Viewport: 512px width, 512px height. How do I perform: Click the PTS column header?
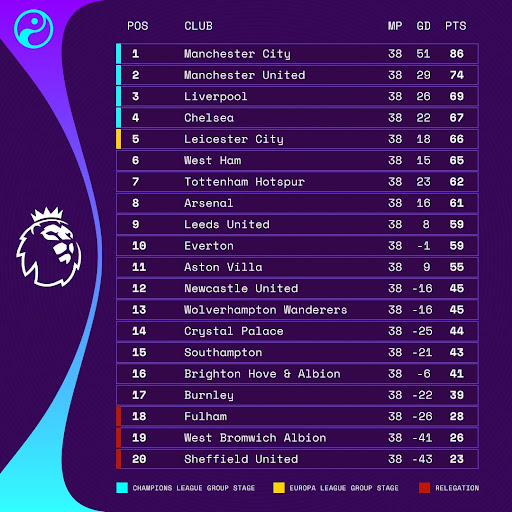coord(456,26)
